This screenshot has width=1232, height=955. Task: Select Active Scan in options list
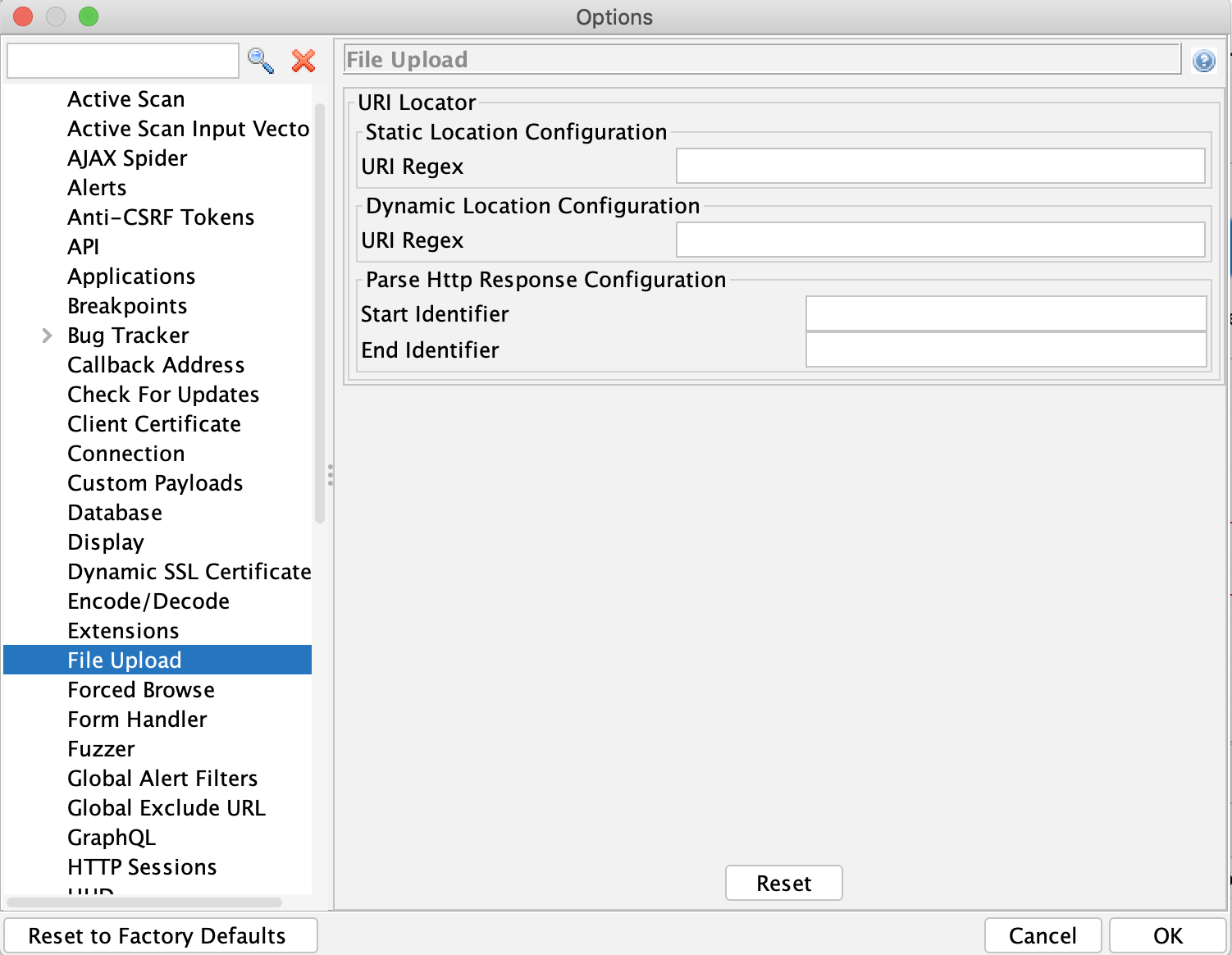pyautogui.click(x=126, y=99)
